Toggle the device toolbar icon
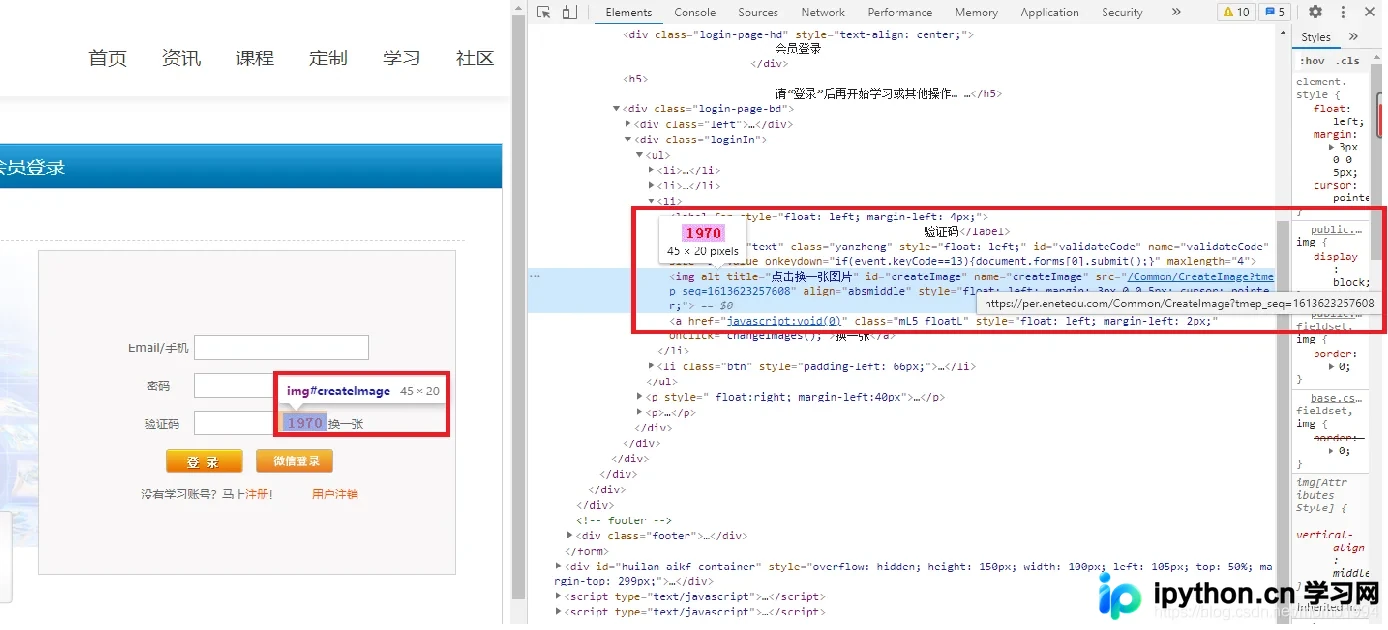 pyautogui.click(x=569, y=12)
